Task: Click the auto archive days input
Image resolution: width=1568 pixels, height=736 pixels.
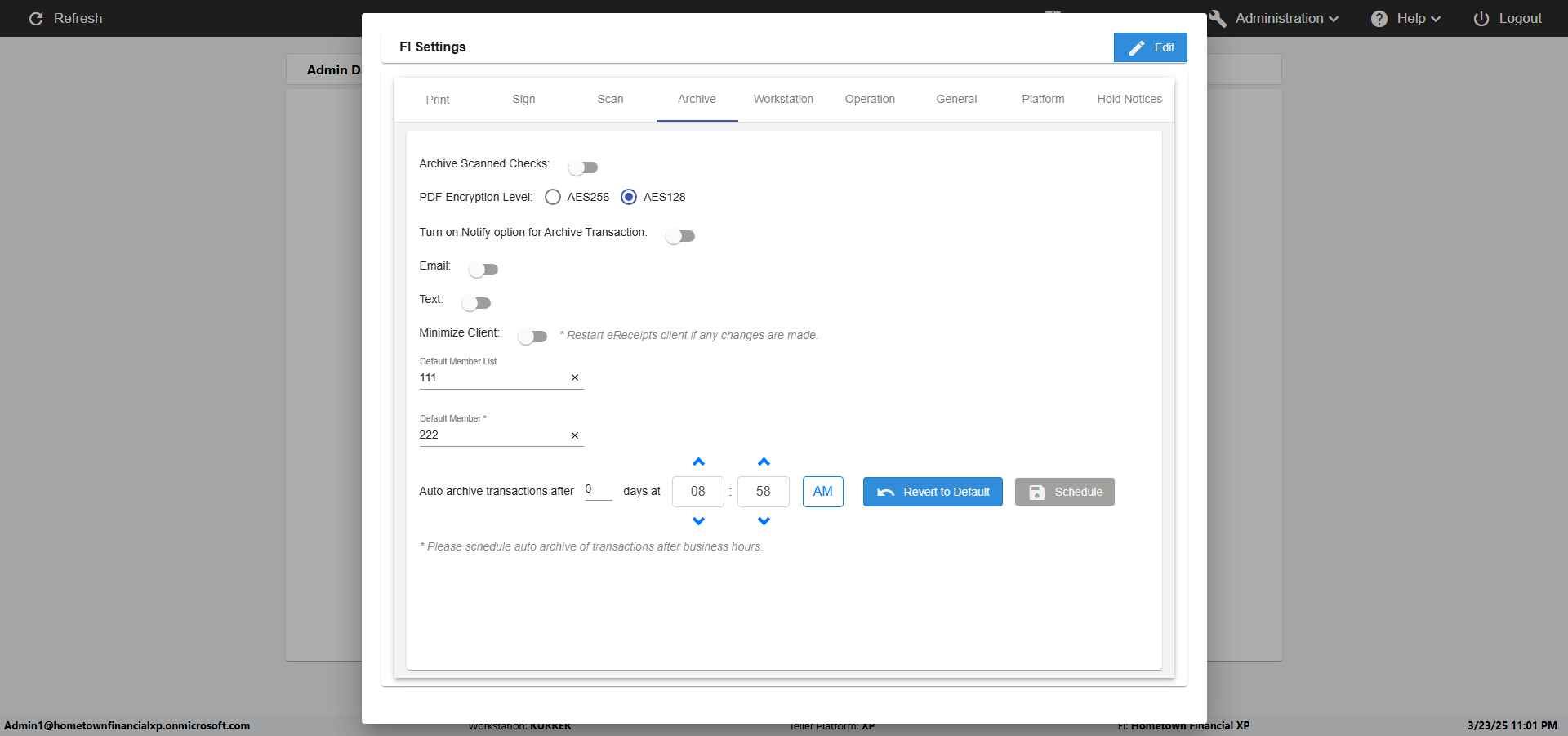Action: 598,490
